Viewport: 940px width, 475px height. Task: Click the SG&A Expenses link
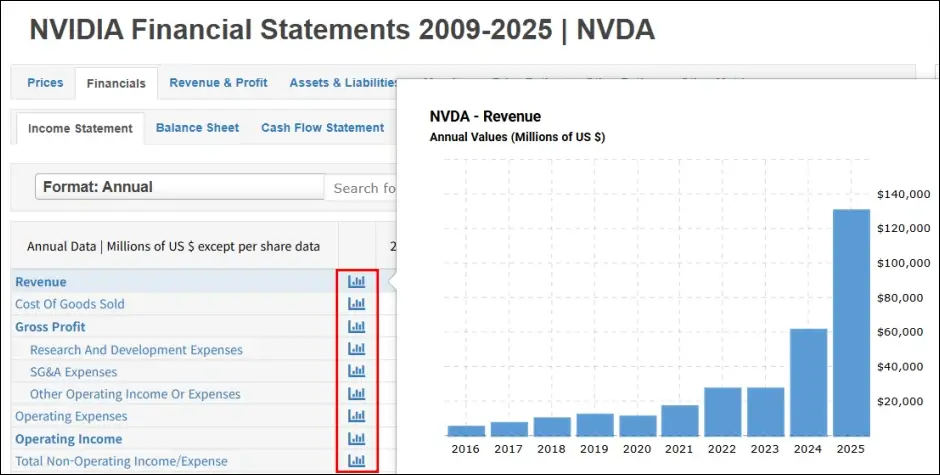[74, 372]
